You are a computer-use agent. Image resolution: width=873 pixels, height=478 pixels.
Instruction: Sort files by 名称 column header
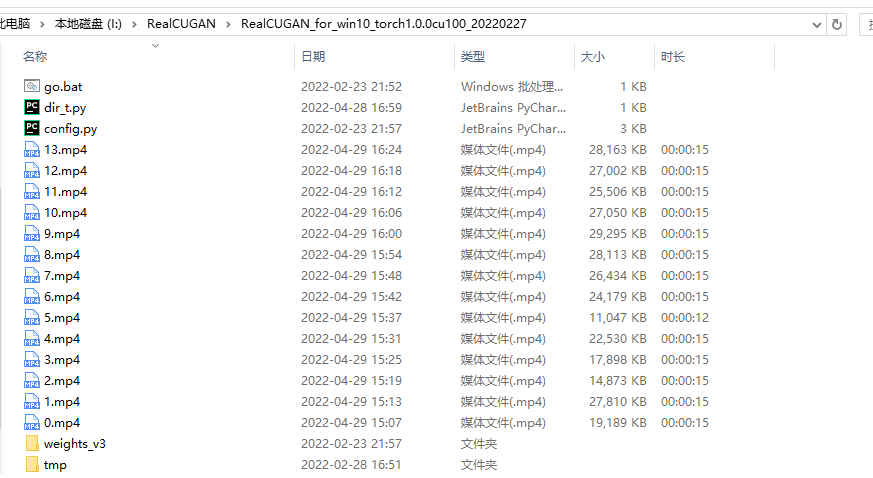coord(35,56)
